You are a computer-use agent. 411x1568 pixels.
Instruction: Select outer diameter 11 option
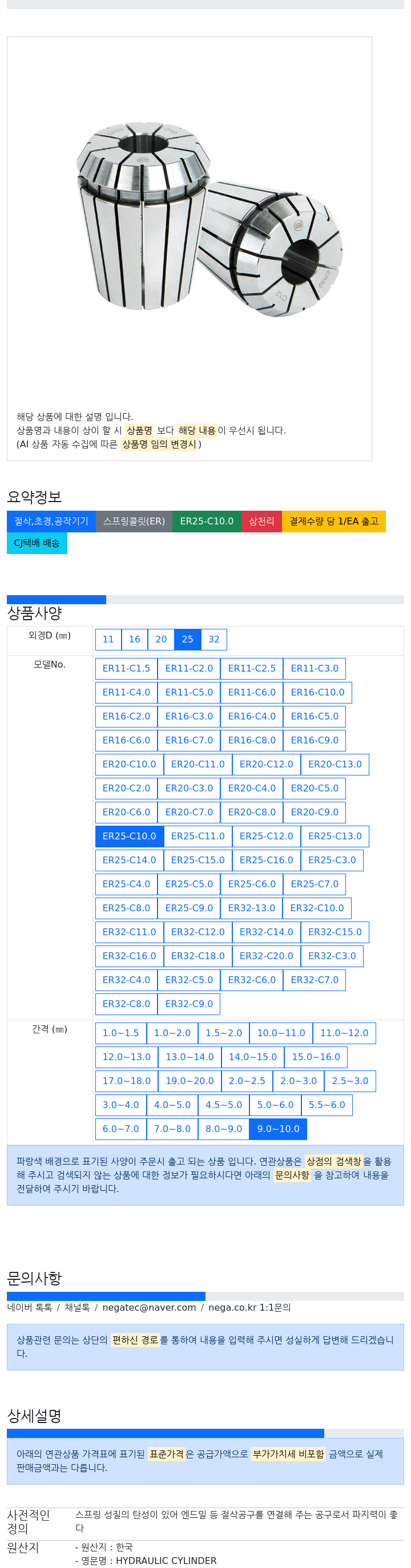pos(108,639)
